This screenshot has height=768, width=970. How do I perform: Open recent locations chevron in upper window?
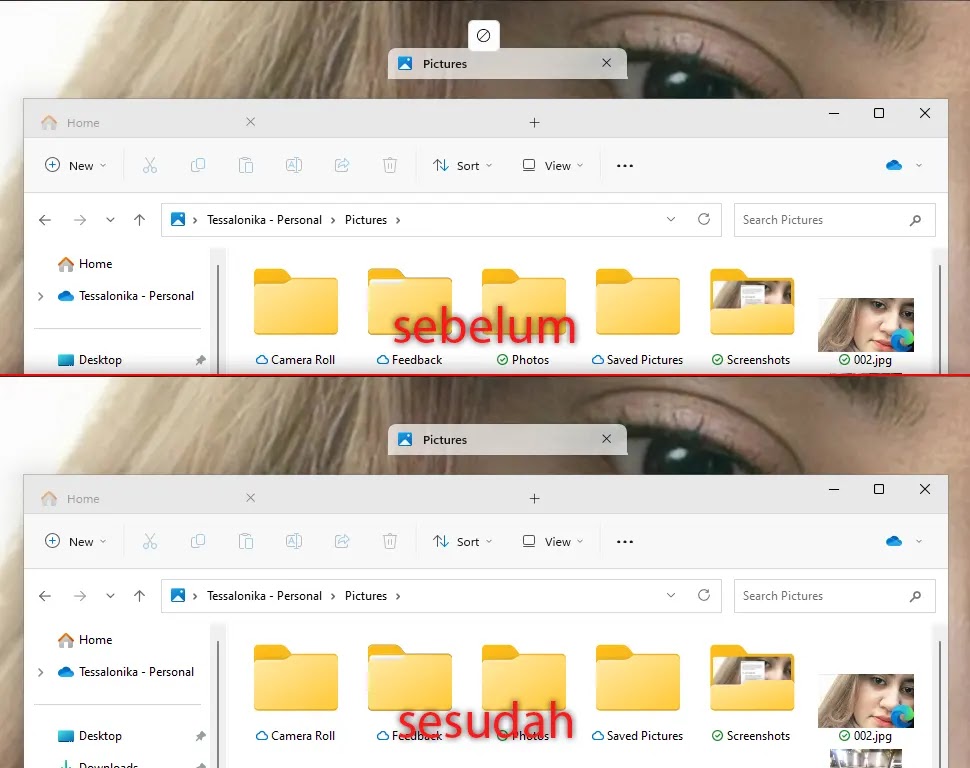point(110,220)
